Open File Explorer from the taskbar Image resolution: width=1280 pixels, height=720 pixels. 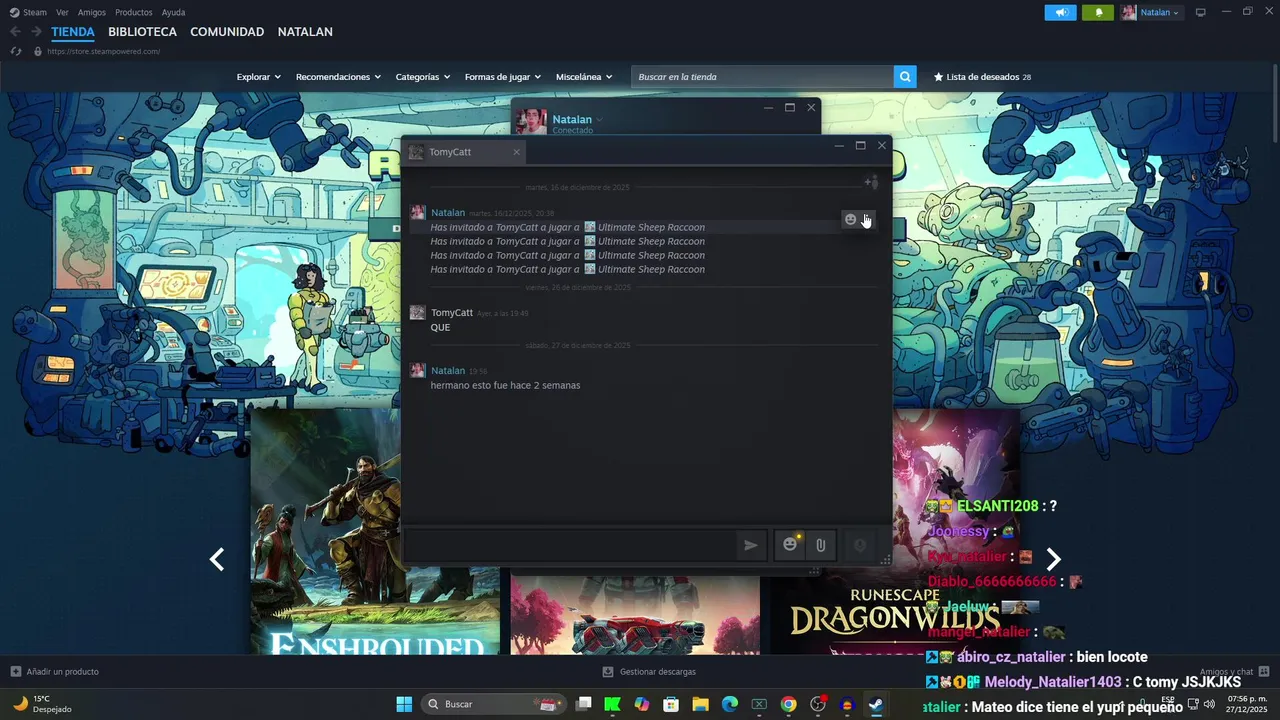coord(701,704)
